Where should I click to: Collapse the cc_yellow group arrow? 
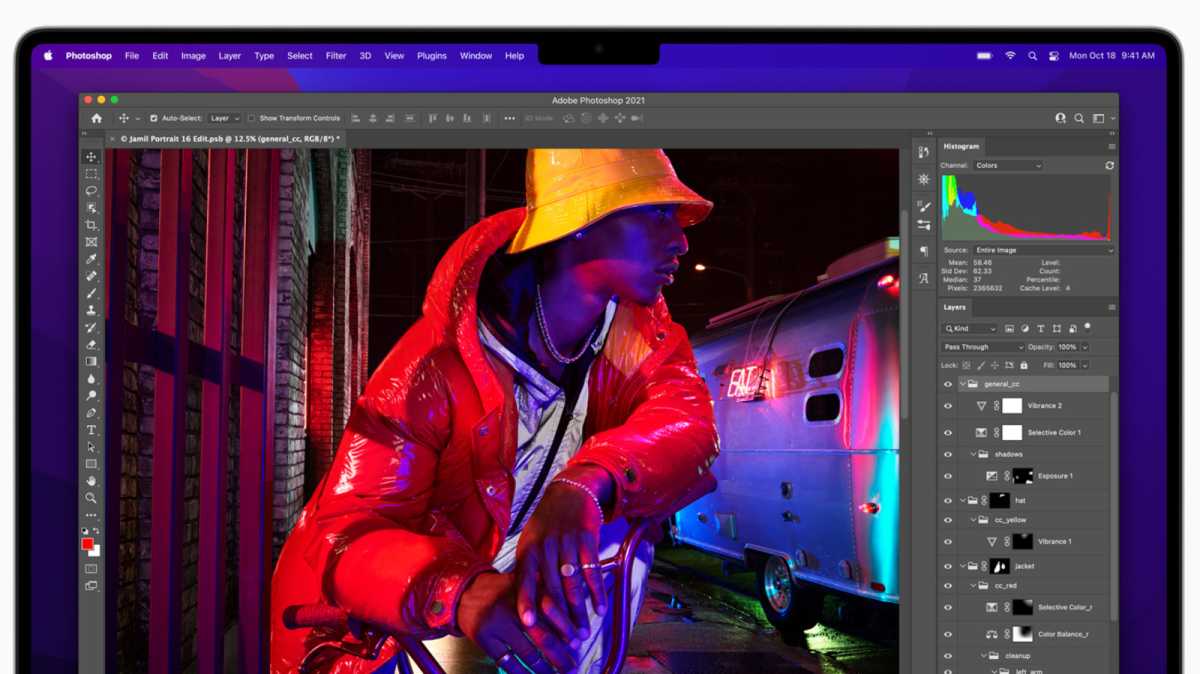point(973,520)
